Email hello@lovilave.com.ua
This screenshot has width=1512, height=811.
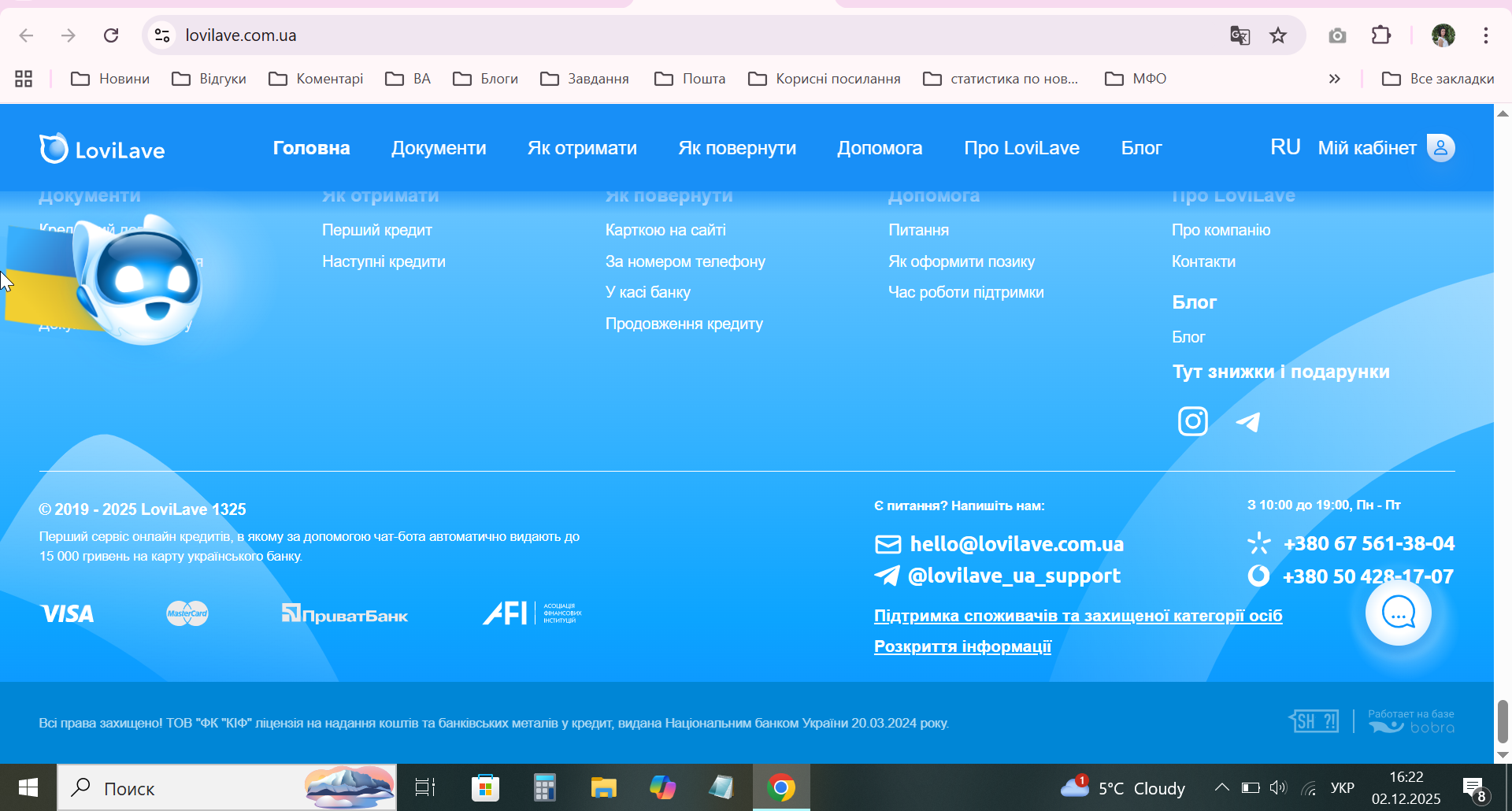point(1017,544)
